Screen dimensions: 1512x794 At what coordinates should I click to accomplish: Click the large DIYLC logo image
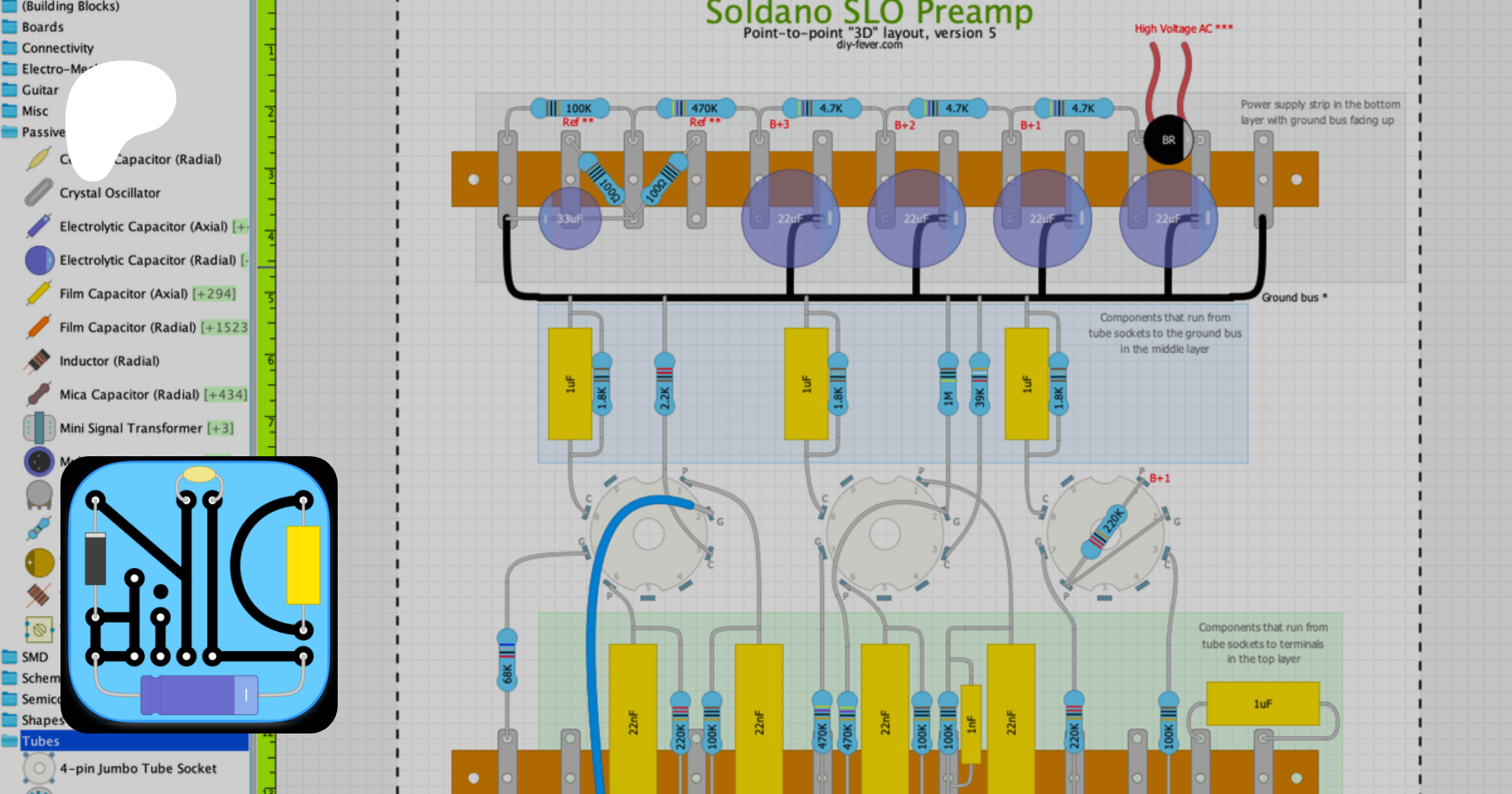point(199,595)
